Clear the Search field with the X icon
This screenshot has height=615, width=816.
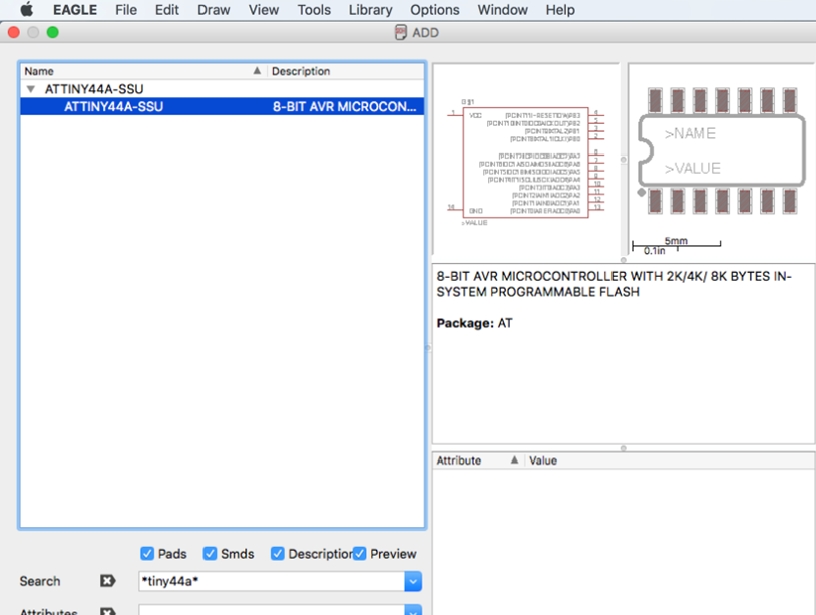107,581
